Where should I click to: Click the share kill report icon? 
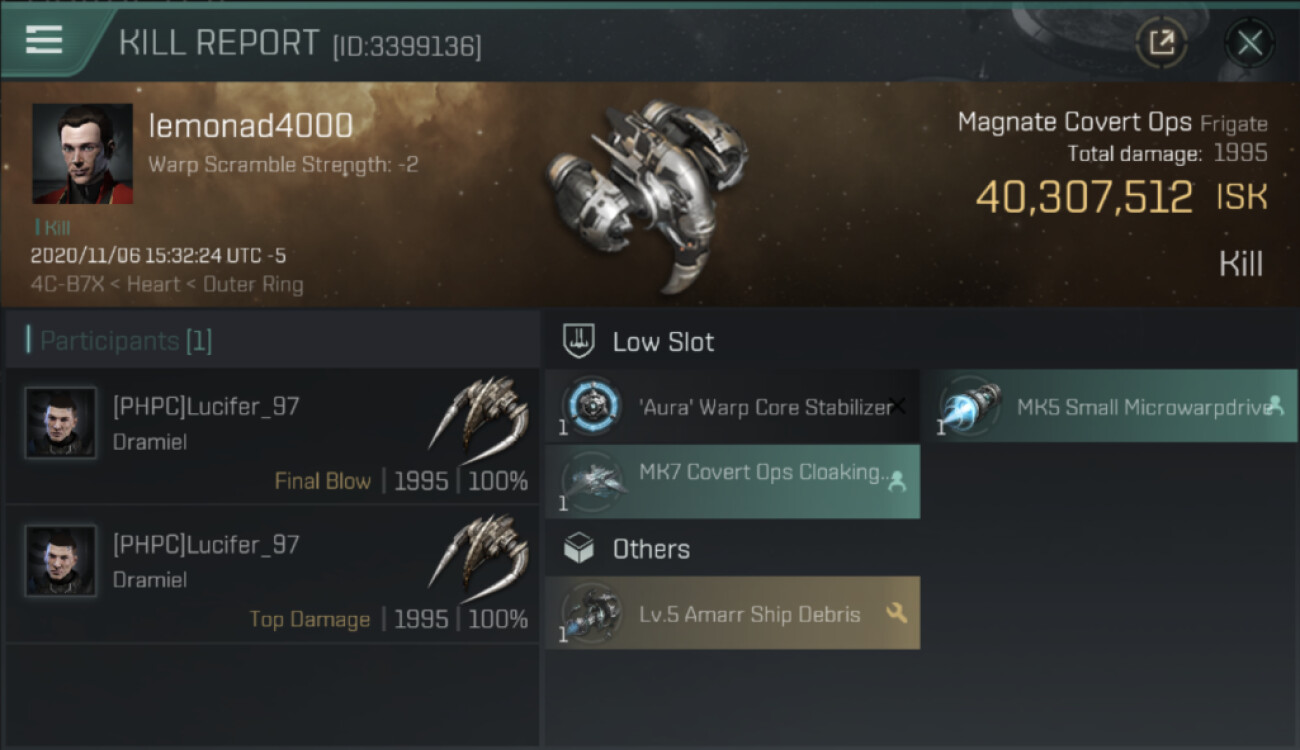pos(1161,42)
